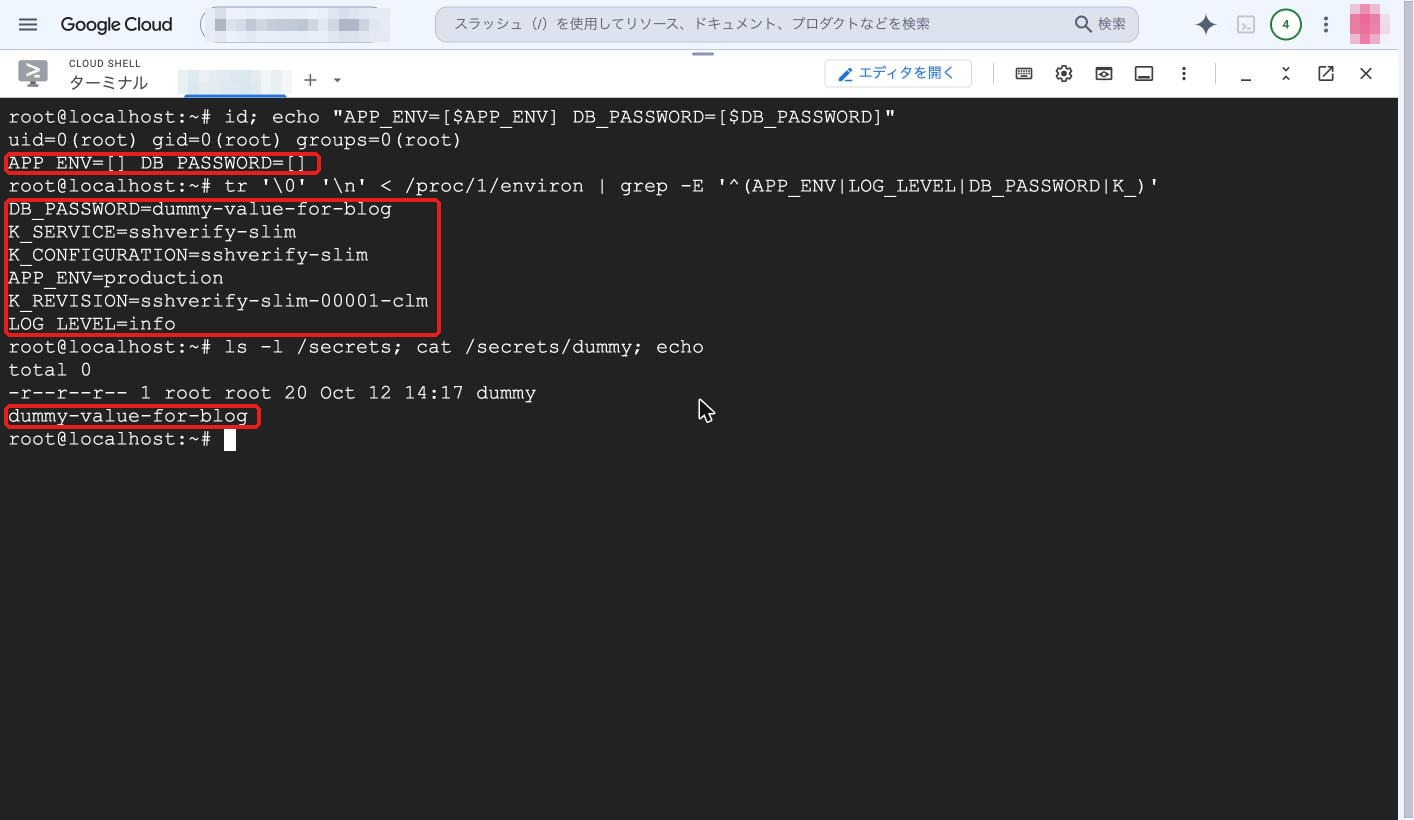Open the terminal keyboard shortcuts icon
This screenshot has height=820, width=1414.
[x=1024, y=73]
